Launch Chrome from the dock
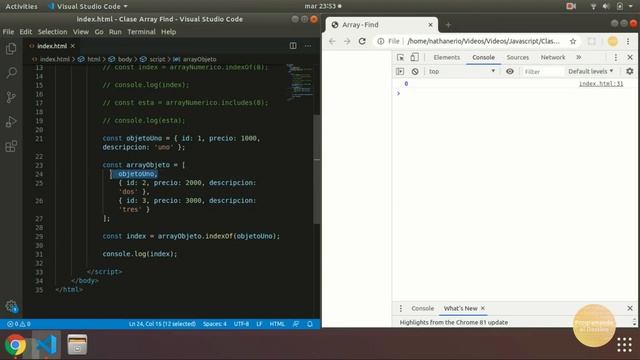Image resolution: width=640 pixels, height=360 pixels. 15,345
